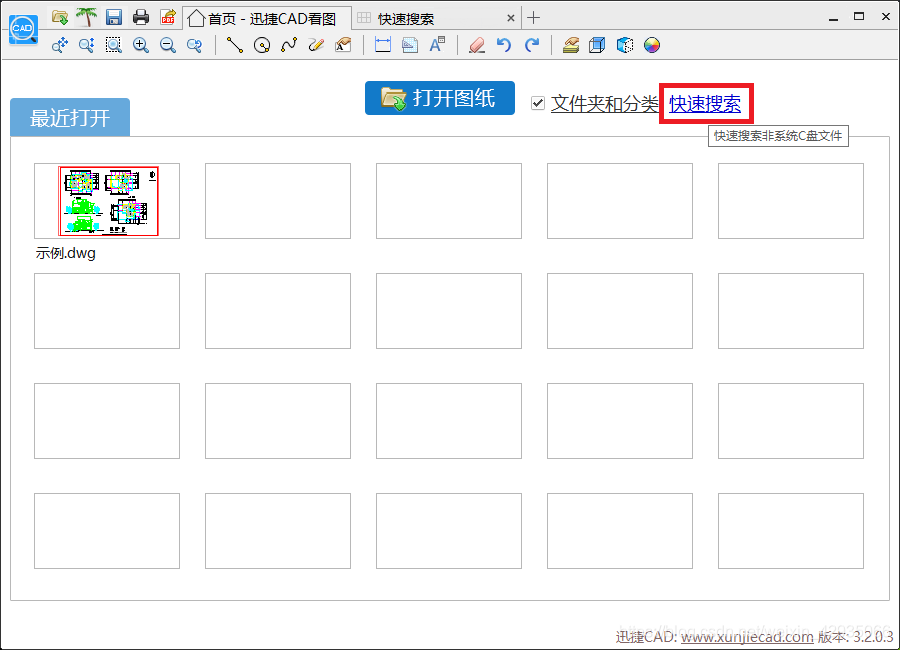Click the text style A icon
The image size is (900, 650).
click(437, 45)
